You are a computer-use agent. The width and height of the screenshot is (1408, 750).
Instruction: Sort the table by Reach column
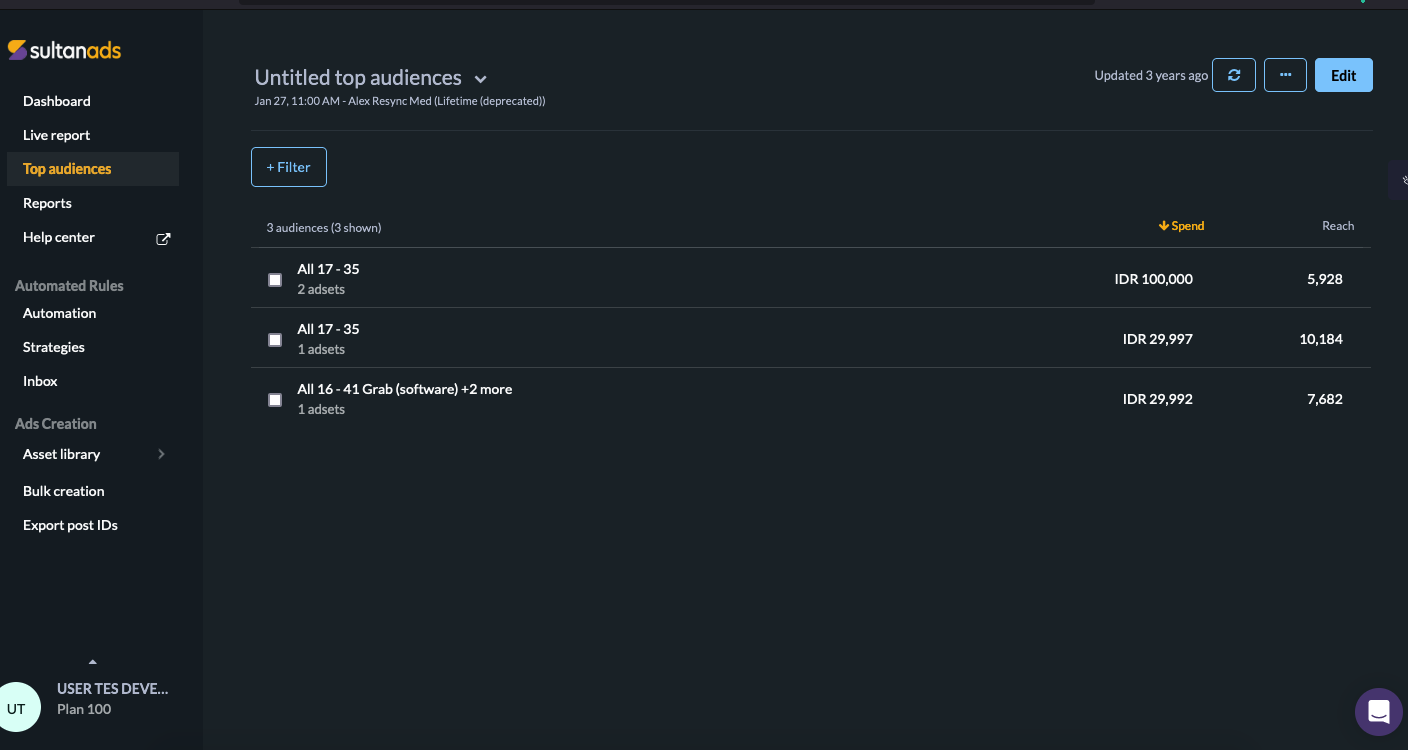point(1337,226)
